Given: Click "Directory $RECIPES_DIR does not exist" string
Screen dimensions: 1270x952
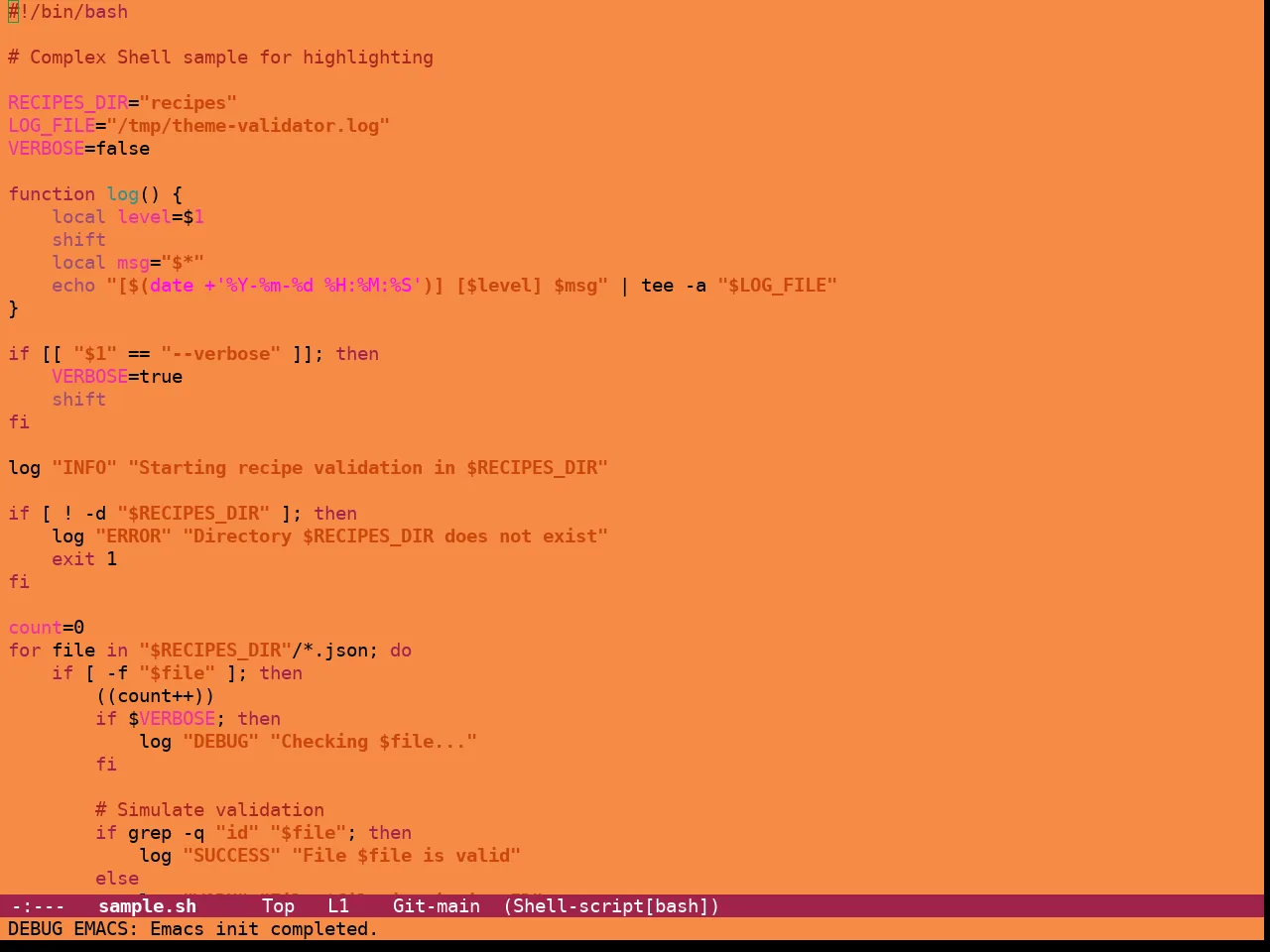Looking at the screenshot, I should click(396, 536).
